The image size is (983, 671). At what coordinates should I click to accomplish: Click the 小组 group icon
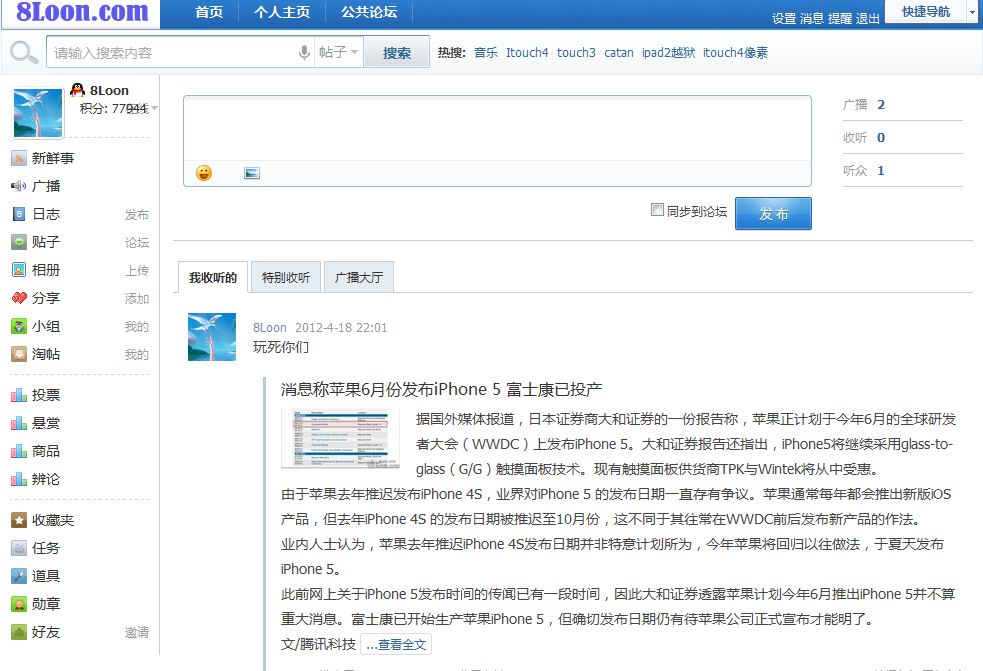pyautogui.click(x=19, y=326)
